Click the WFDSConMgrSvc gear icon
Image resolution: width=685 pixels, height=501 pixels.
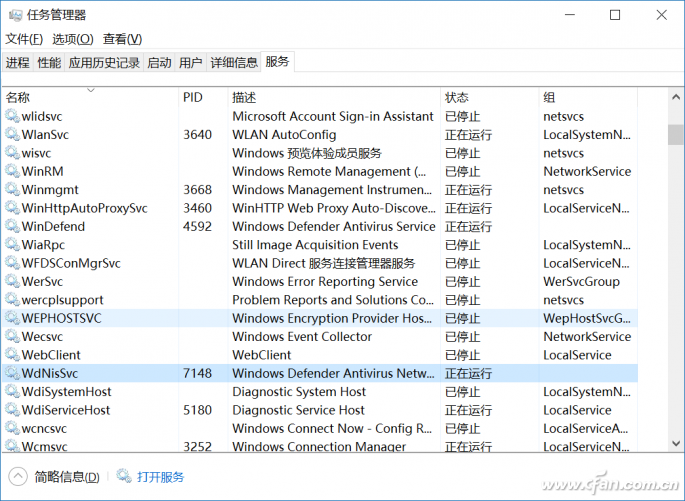coord(12,263)
